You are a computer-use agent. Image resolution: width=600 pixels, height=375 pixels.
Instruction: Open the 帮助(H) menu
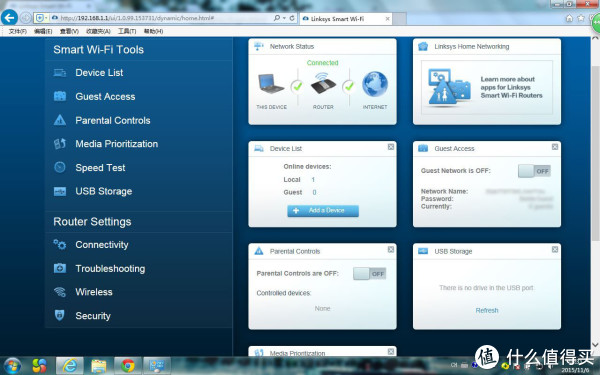(x=153, y=31)
